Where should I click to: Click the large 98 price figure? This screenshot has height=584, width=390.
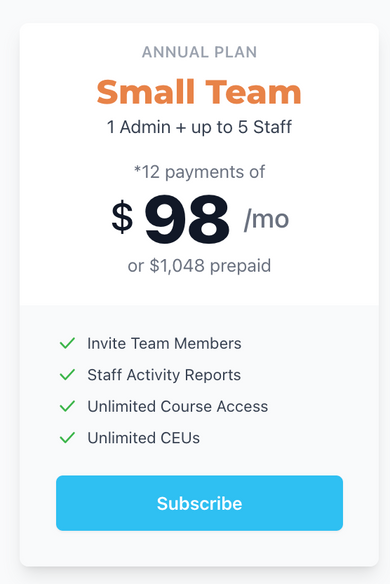coord(187,219)
